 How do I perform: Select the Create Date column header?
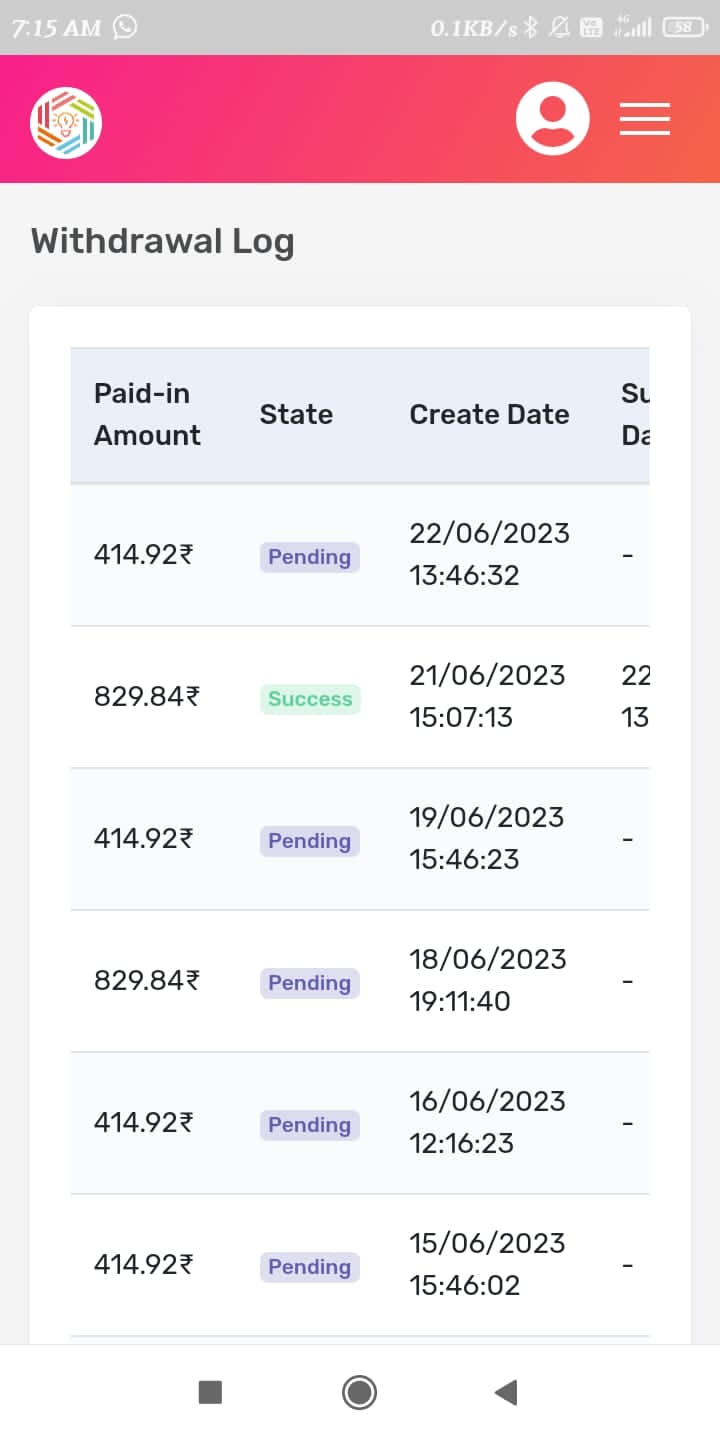tap(489, 414)
